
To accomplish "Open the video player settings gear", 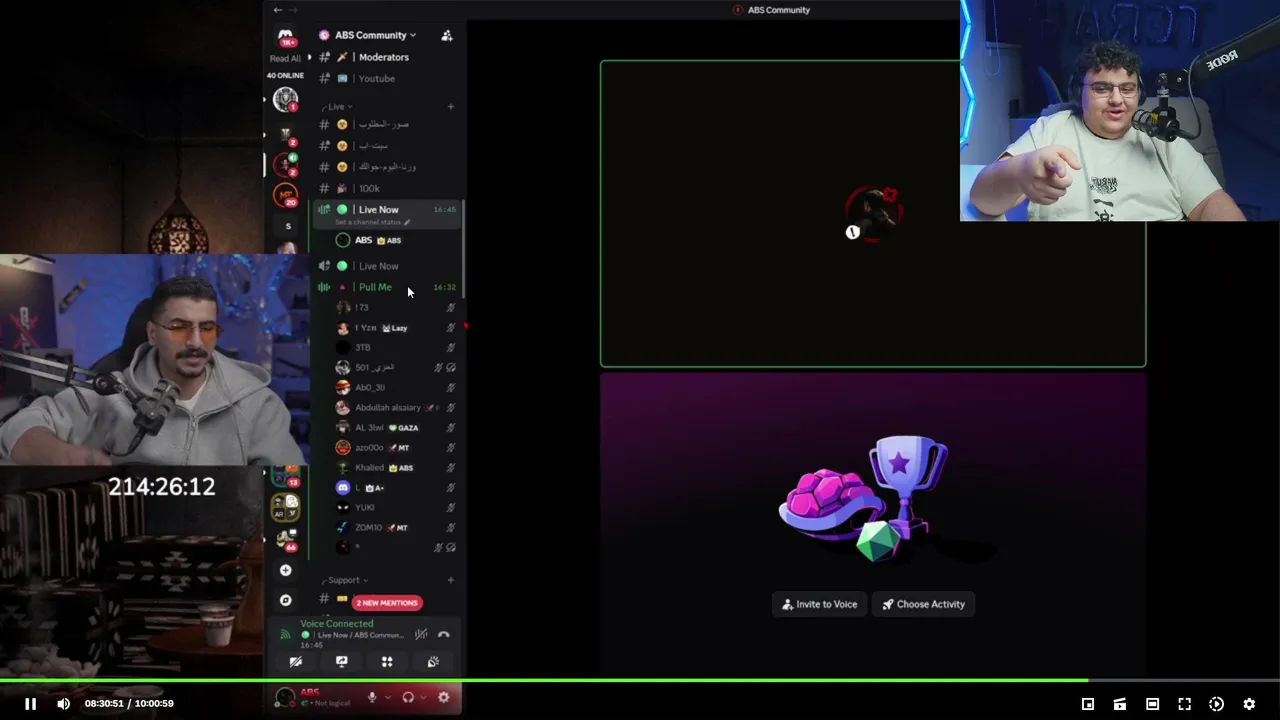I will (1249, 704).
